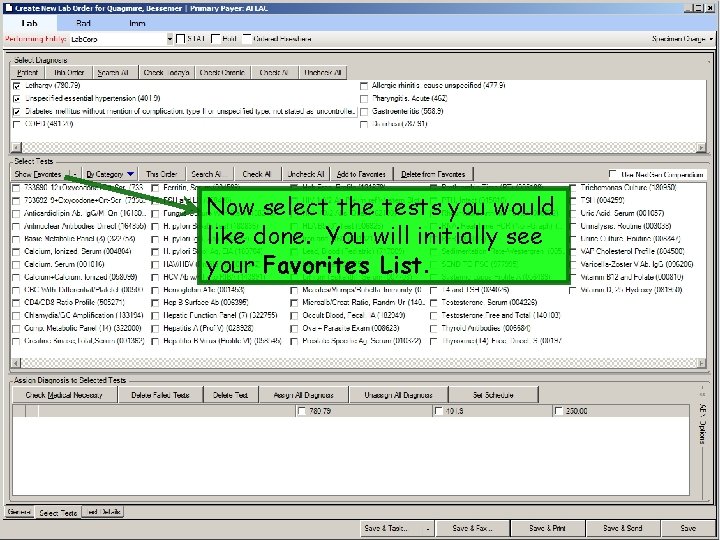720x540 pixels.
Task: Check Calcium, Ionized, Serum (004804) test
Action: click(x=17, y=252)
